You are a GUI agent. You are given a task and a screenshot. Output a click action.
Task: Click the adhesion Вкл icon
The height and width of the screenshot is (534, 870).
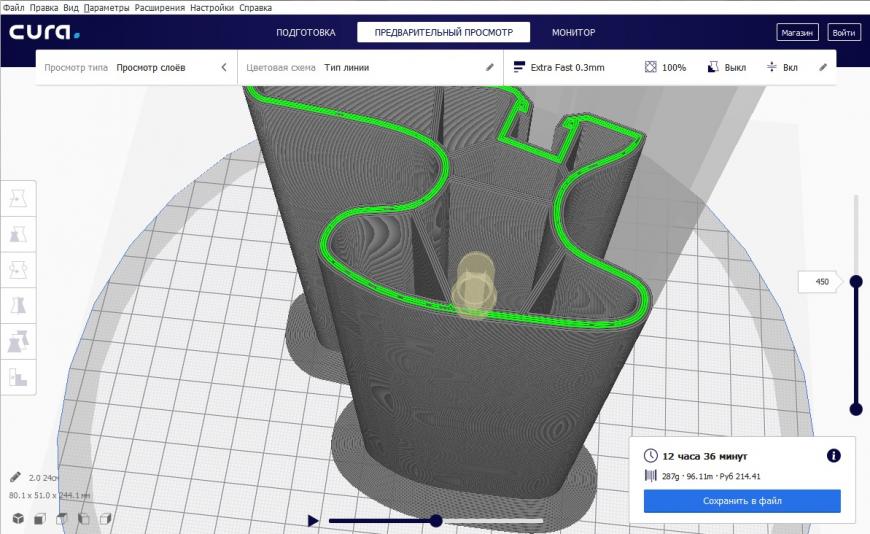tap(771, 67)
